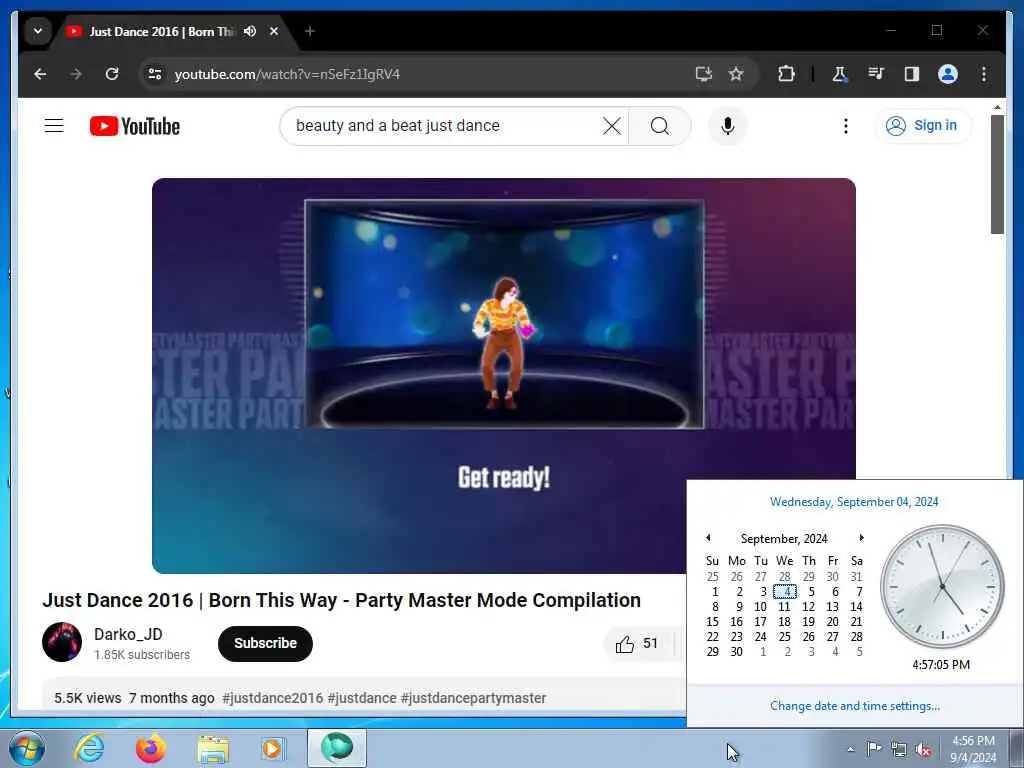Image resolution: width=1024 pixels, height=768 pixels.
Task: Go to next month in calendar
Action: tap(861, 537)
